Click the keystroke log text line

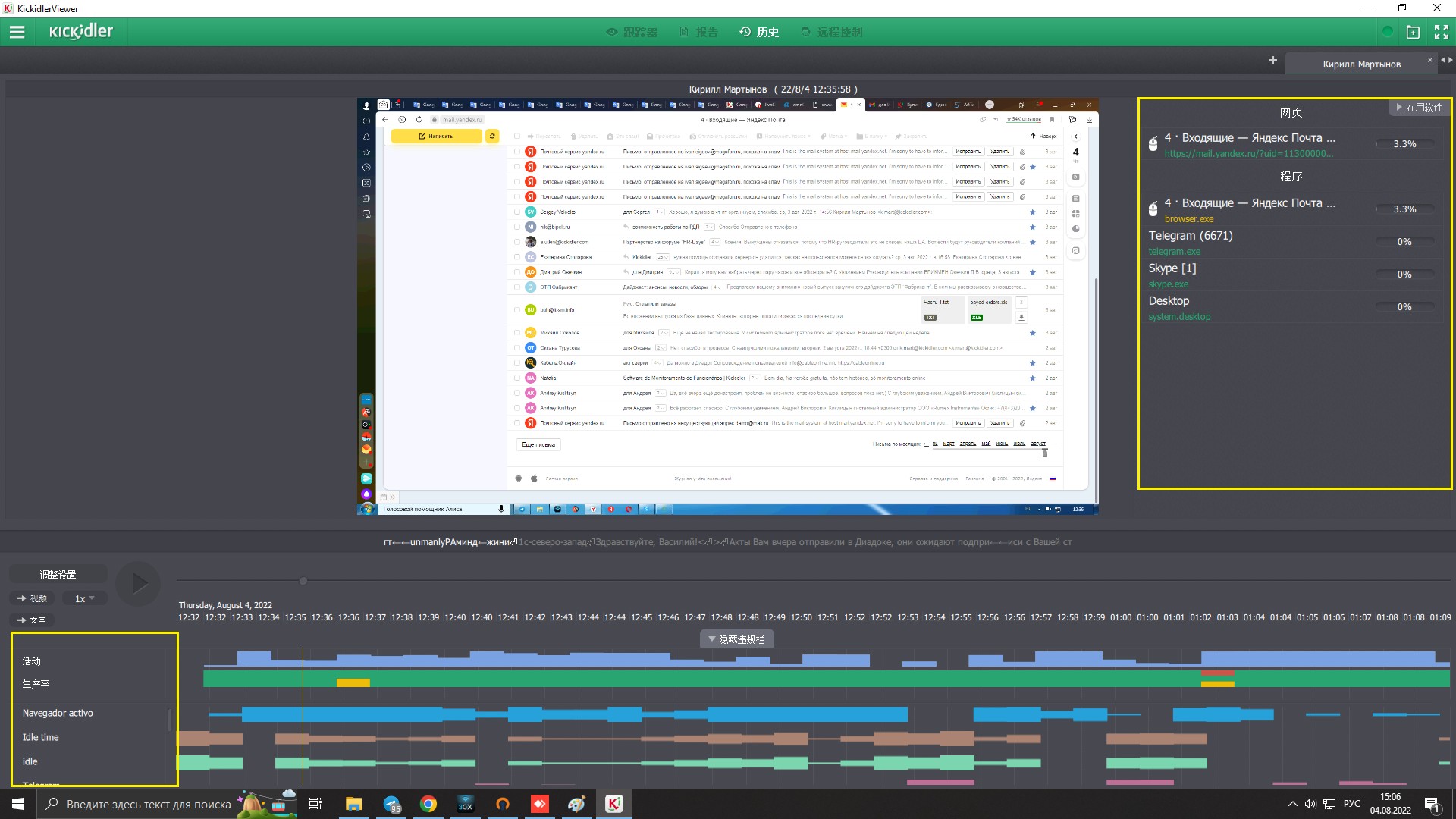pyautogui.click(x=728, y=542)
